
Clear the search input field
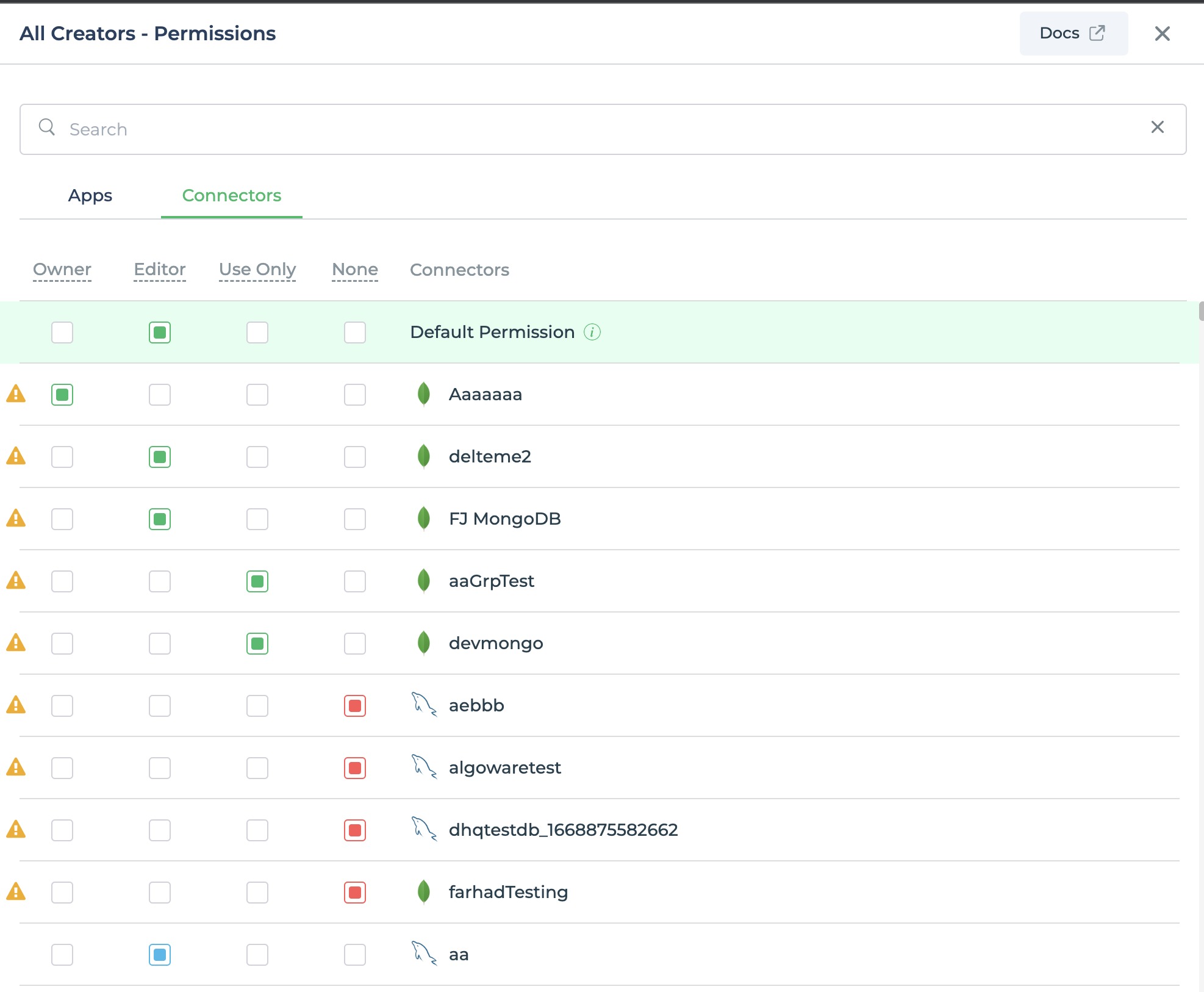[x=1160, y=129]
